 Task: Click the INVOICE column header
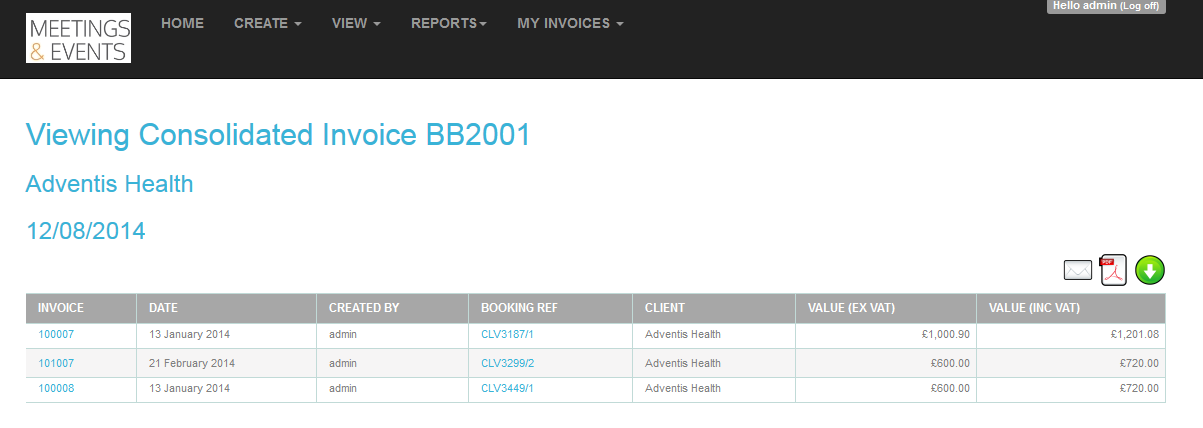pos(81,308)
